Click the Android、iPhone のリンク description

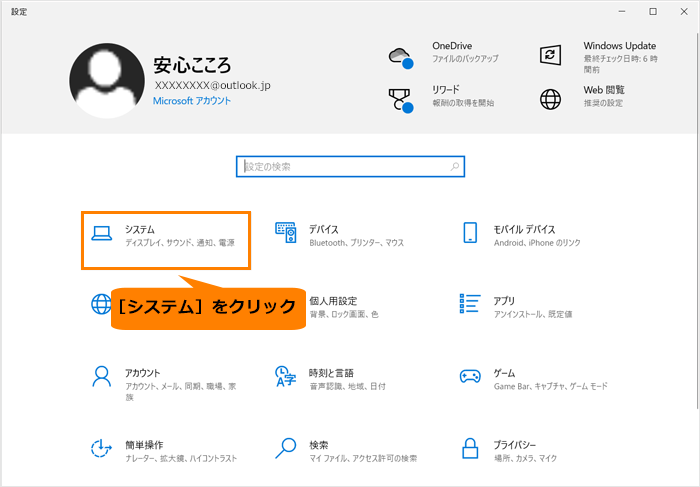coord(537,243)
